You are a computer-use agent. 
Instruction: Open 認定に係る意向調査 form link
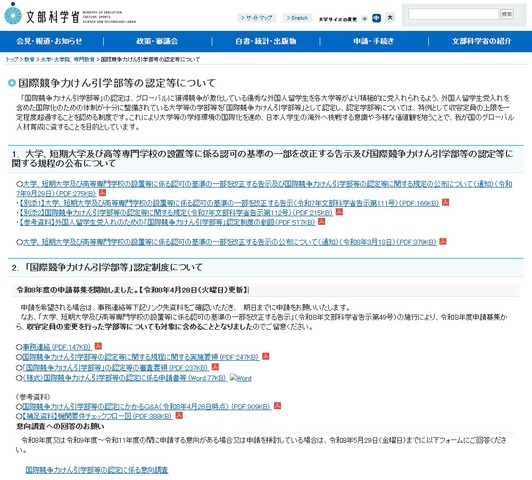tap(97, 470)
